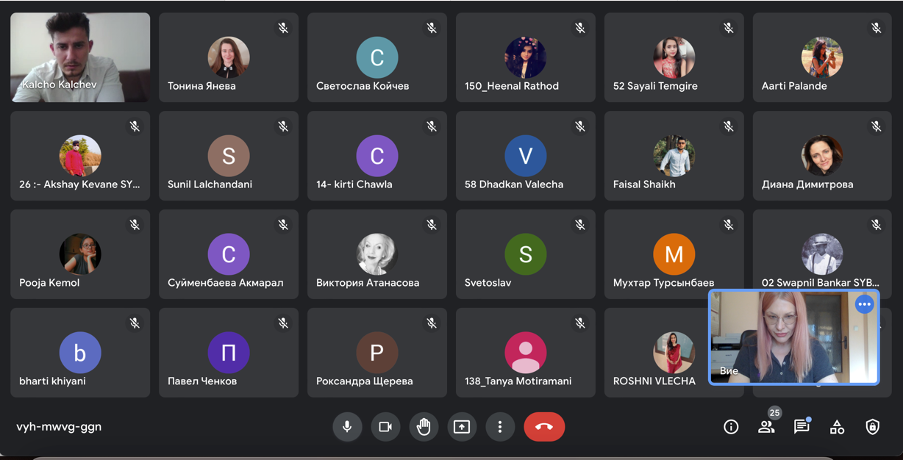Click muted mic icon on Светослав Койчев tile
Viewport: 904px width, 460px height.
[x=431, y=28]
